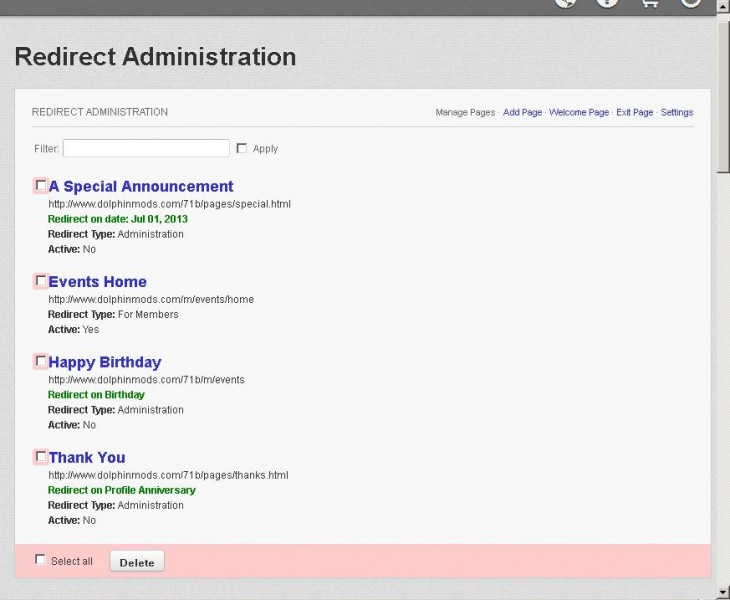Open the Thank You redirect link

click(87, 458)
